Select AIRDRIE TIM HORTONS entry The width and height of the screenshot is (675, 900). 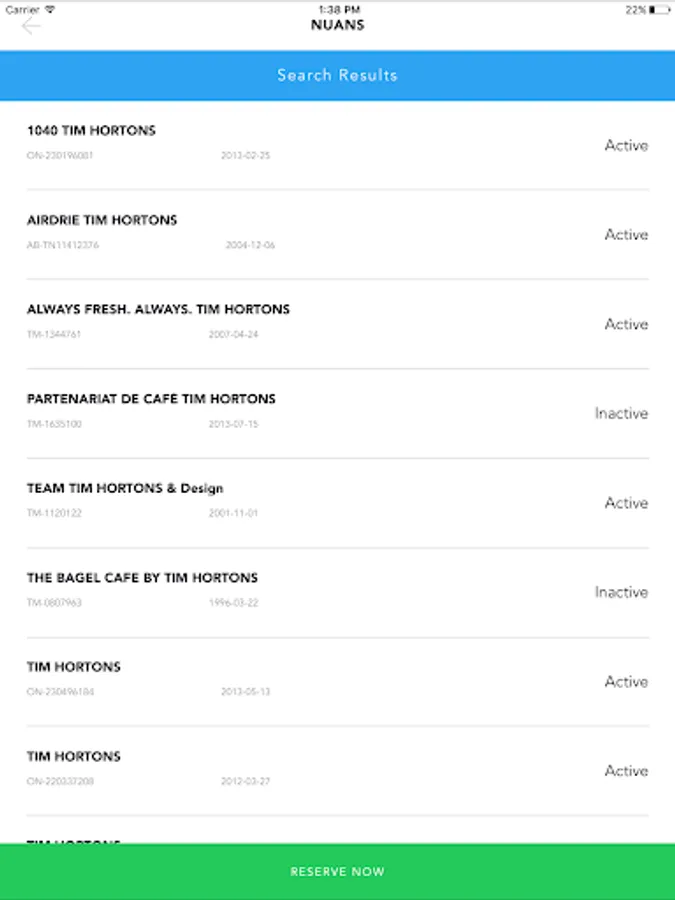pyautogui.click(x=102, y=220)
